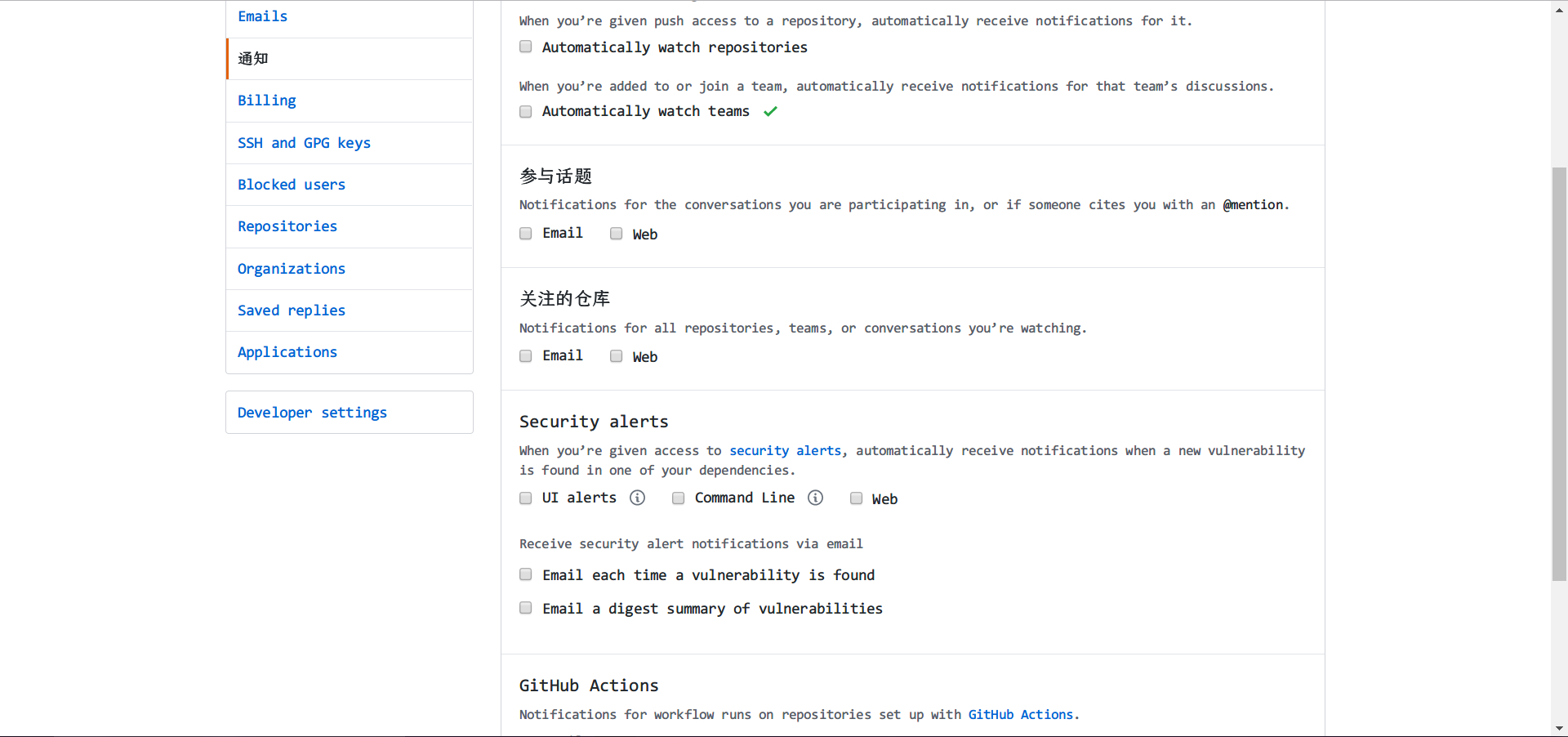Go to SSH and GPG keys
The width and height of the screenshot is (1568, 737).
pos(304,143)
